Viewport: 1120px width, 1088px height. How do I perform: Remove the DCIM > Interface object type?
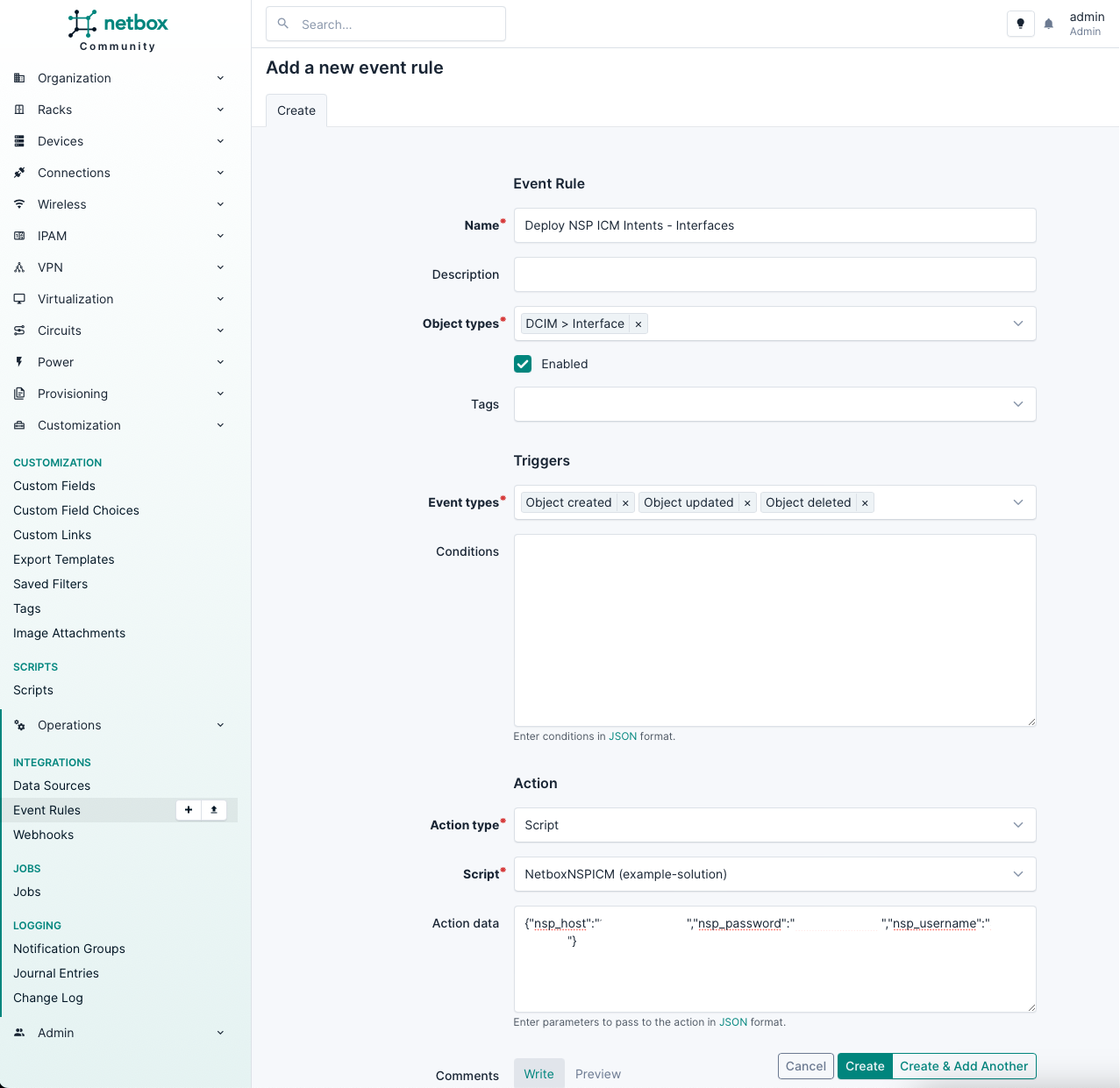638,324
